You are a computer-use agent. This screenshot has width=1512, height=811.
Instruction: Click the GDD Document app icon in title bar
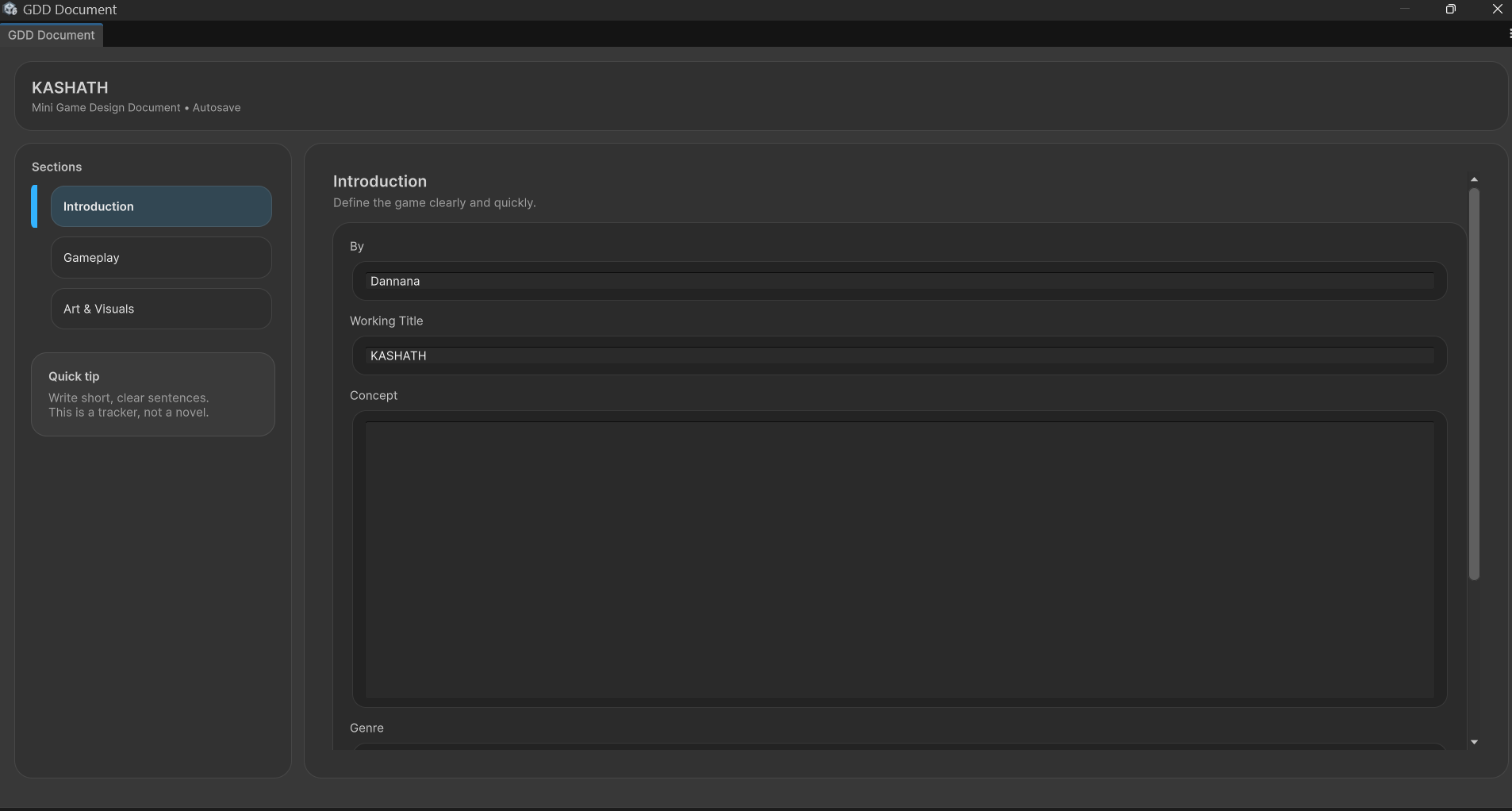pyautogui.click(x=10, y=9)
